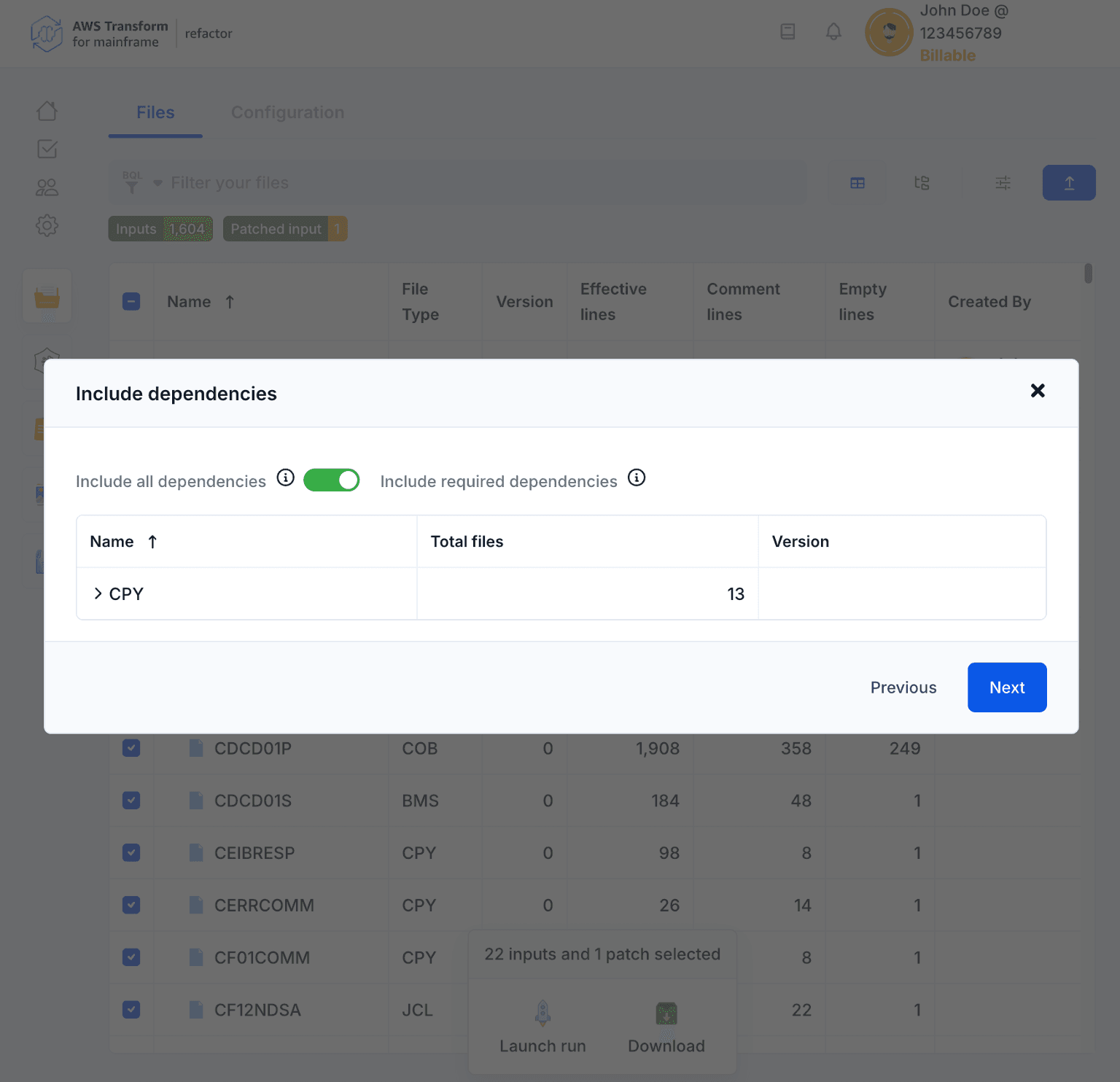Viewport: 1120px width, 1082px height.
Task: Toggle the include dependencies switch
Action: tap(331, 480)
